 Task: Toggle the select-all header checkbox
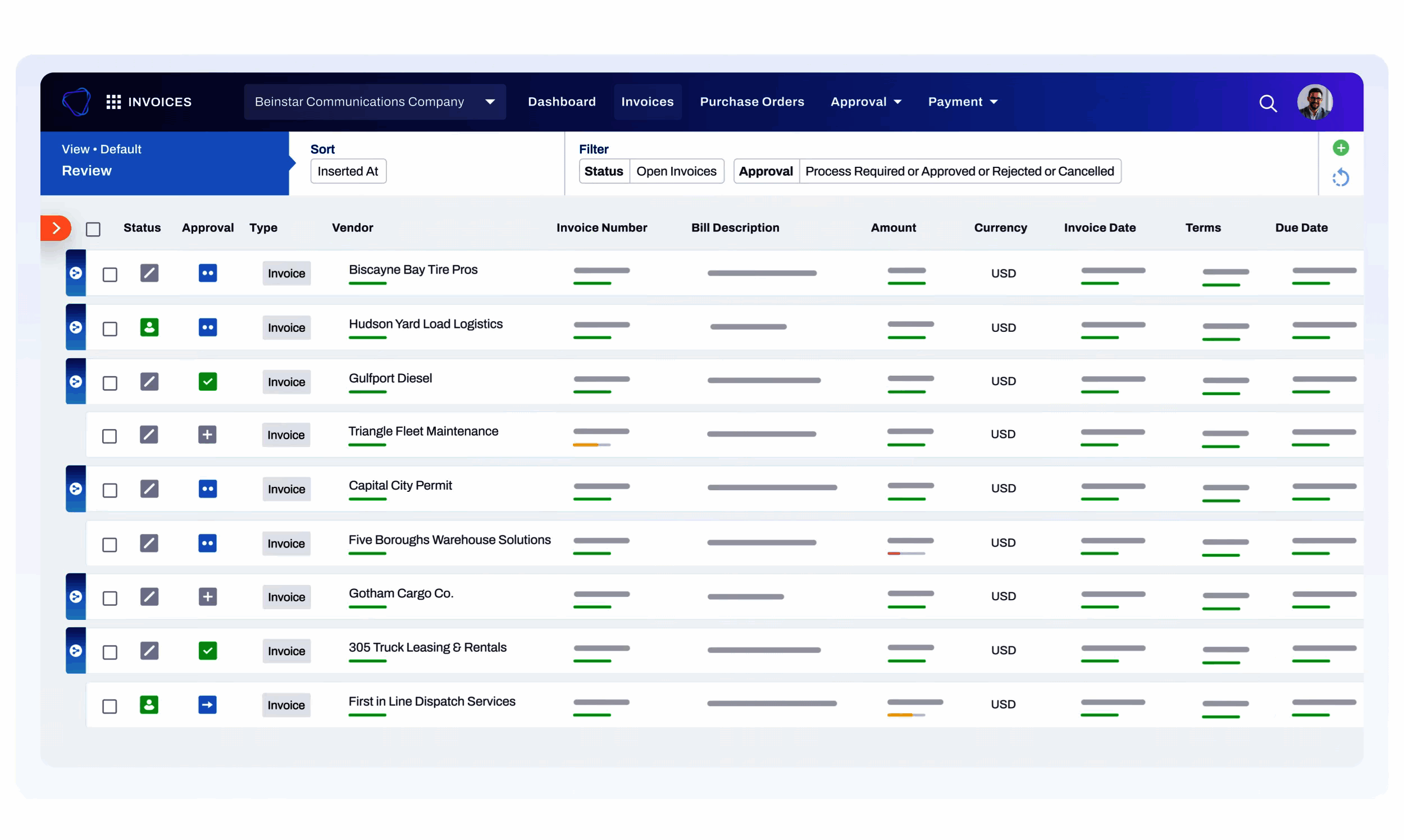click(93, 229)
